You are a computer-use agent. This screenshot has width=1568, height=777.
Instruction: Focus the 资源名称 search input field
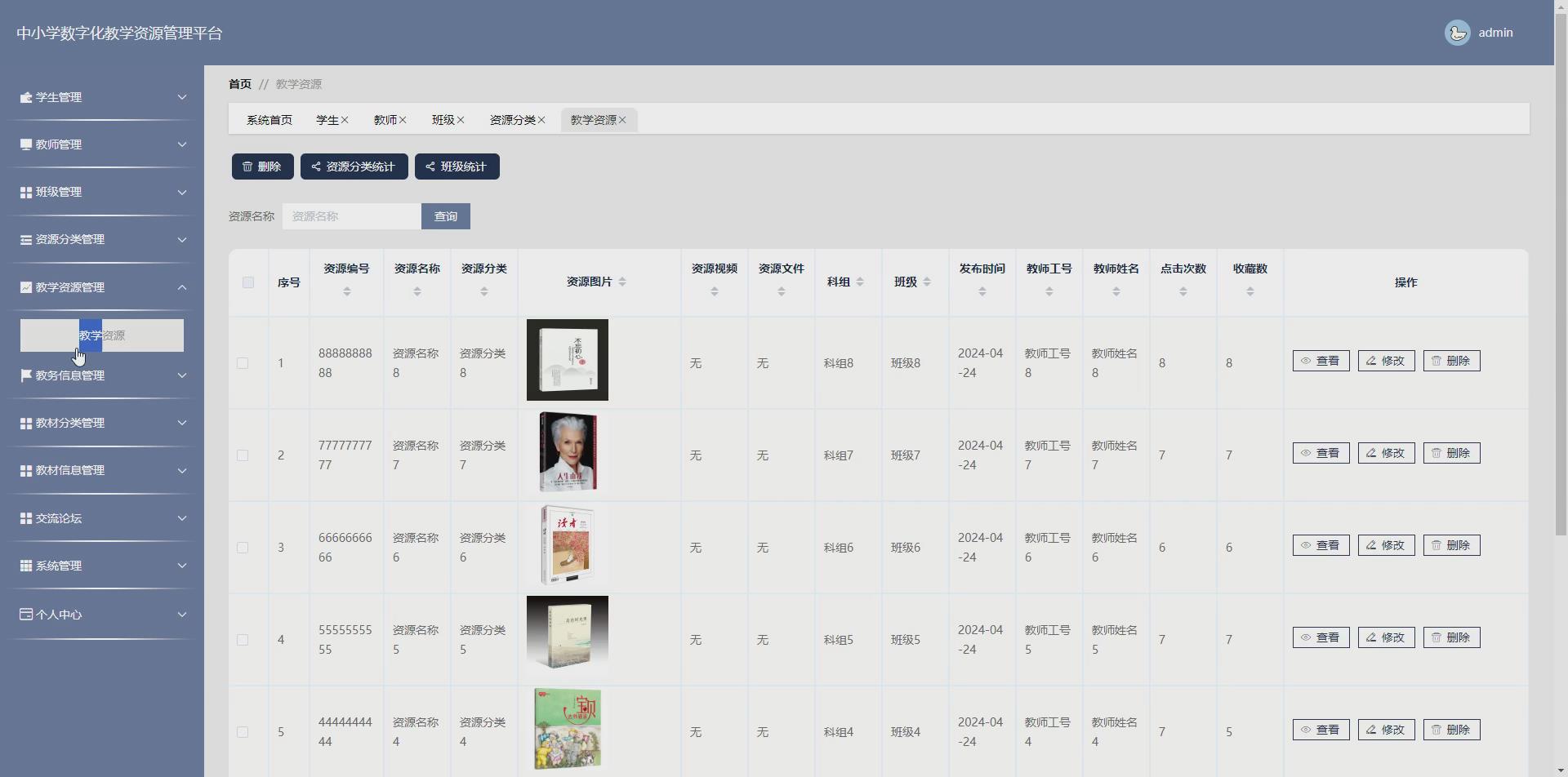point(352,216)
